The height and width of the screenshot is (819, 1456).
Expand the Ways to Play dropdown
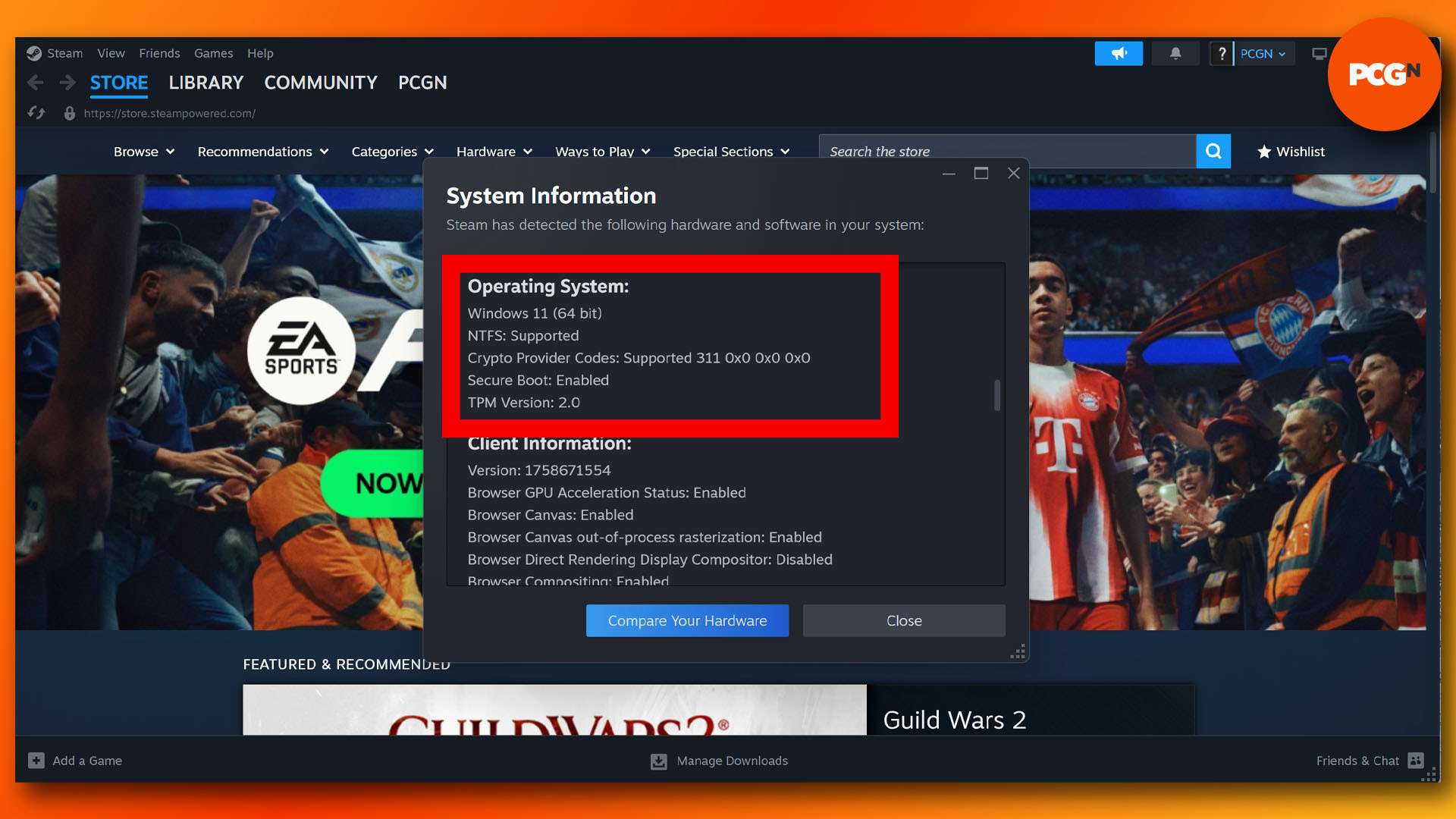(603, 152)
